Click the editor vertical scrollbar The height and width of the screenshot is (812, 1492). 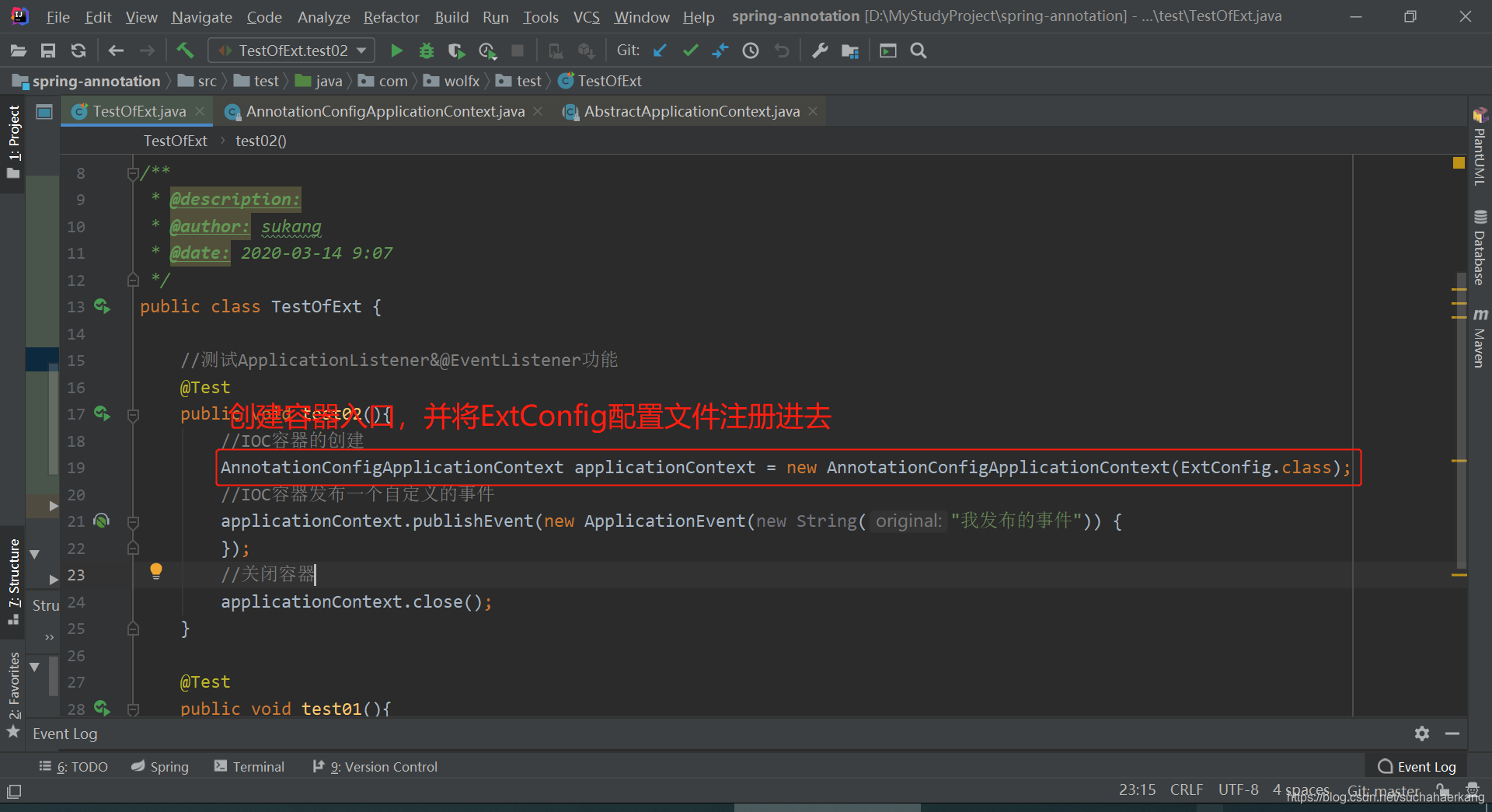pyautogui.click(x=1460, y=420)
